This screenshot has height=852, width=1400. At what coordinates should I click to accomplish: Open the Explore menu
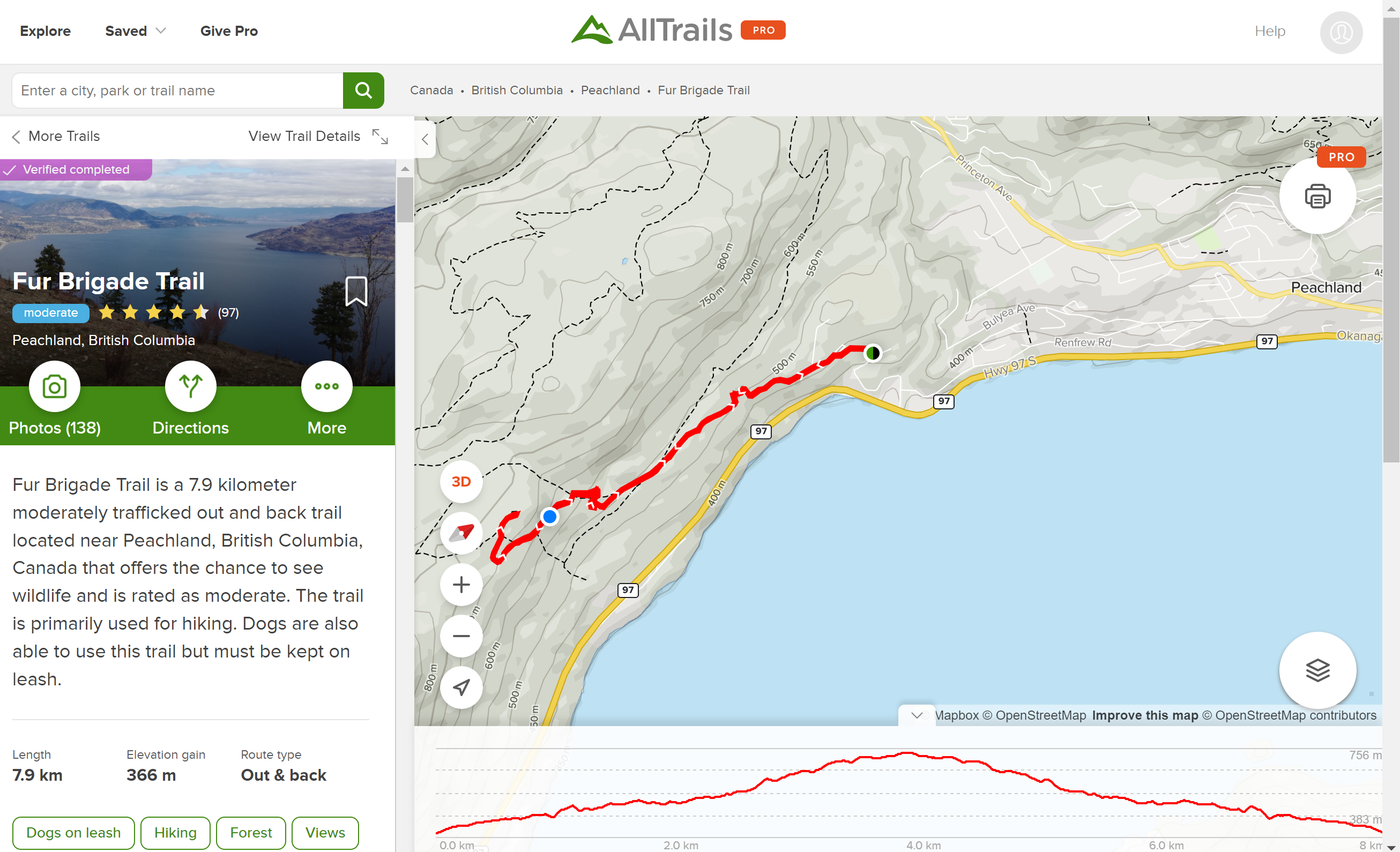(x=46, y=31)
